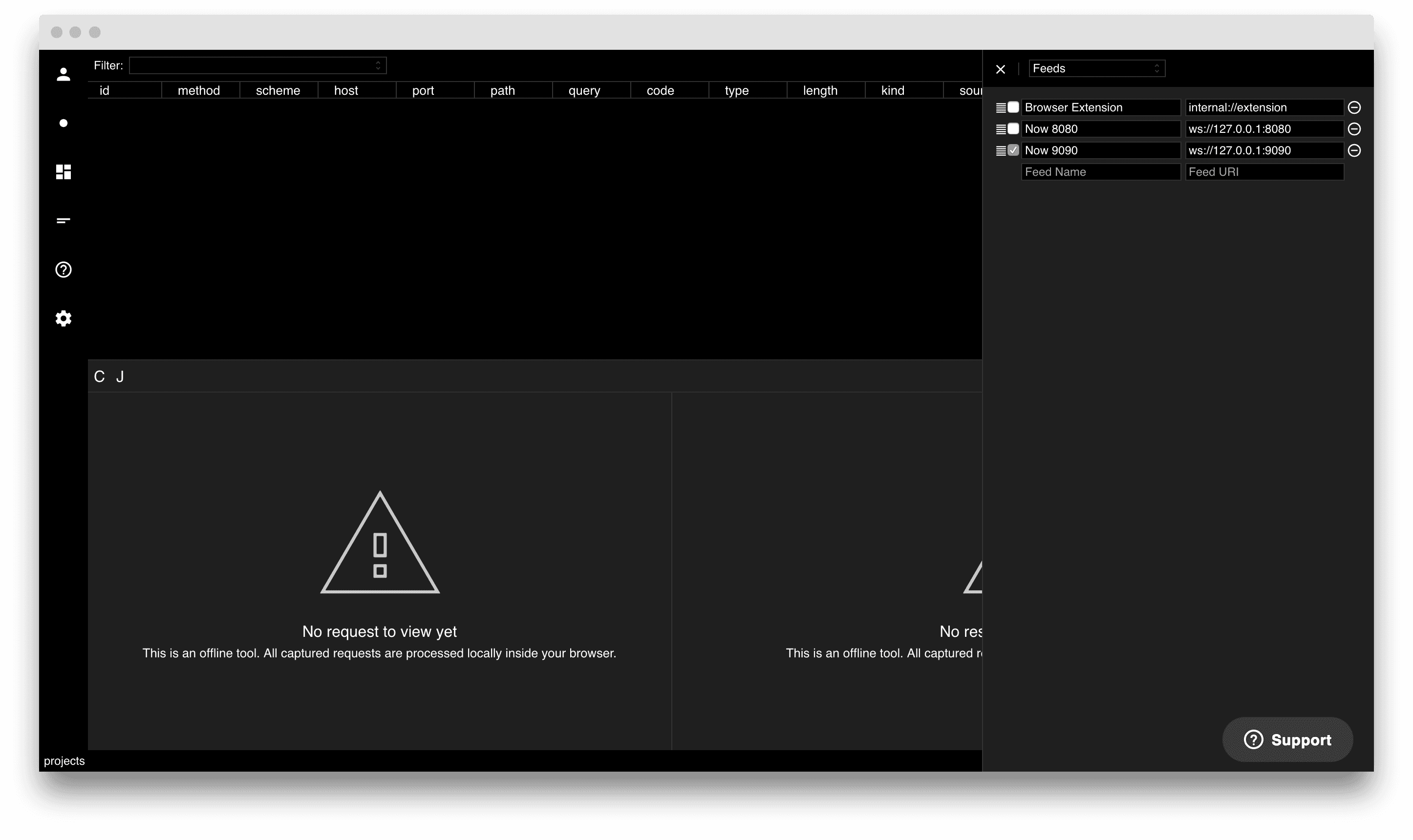Enable the Browser Extension feed checkbox
The image size is (1413, 840).
coord(1013,107)
